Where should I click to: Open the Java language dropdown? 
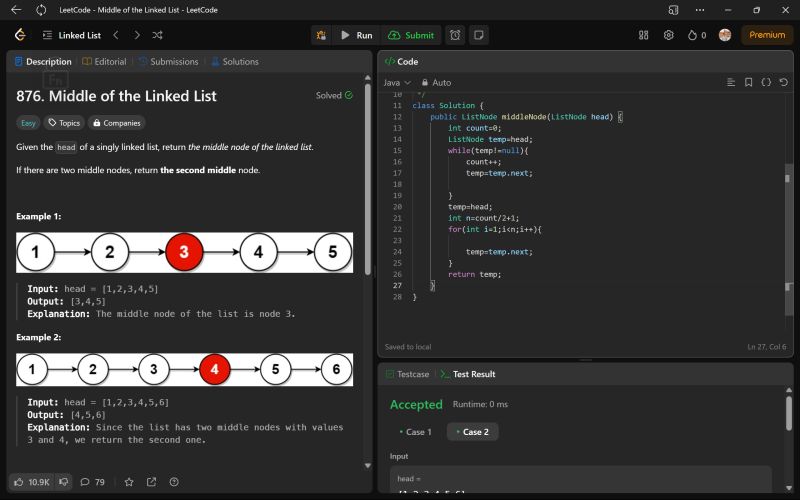(x=396, y=82)
